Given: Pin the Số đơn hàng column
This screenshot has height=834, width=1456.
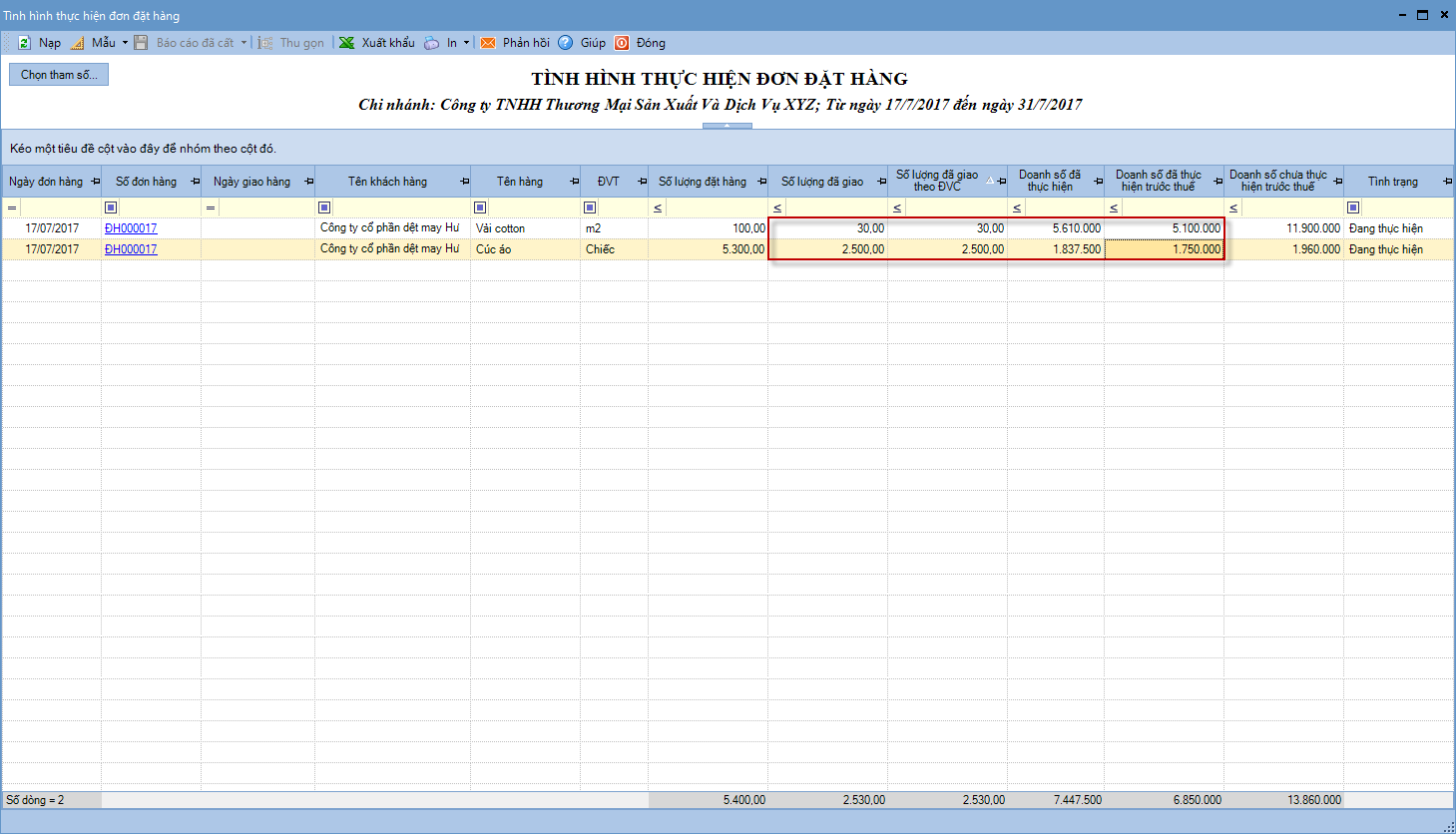Looking at the screenshot, I should point(195,182).
